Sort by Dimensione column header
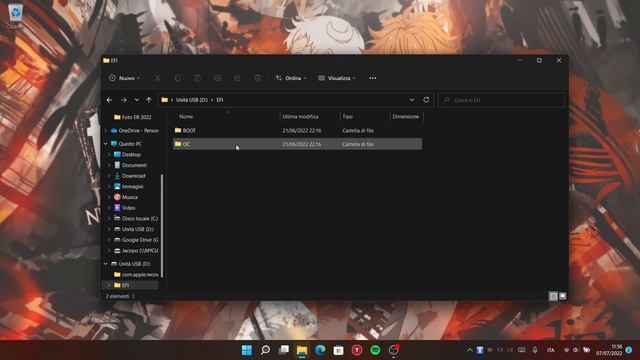The width and height of the screenshot is (640, 360). 407,117
